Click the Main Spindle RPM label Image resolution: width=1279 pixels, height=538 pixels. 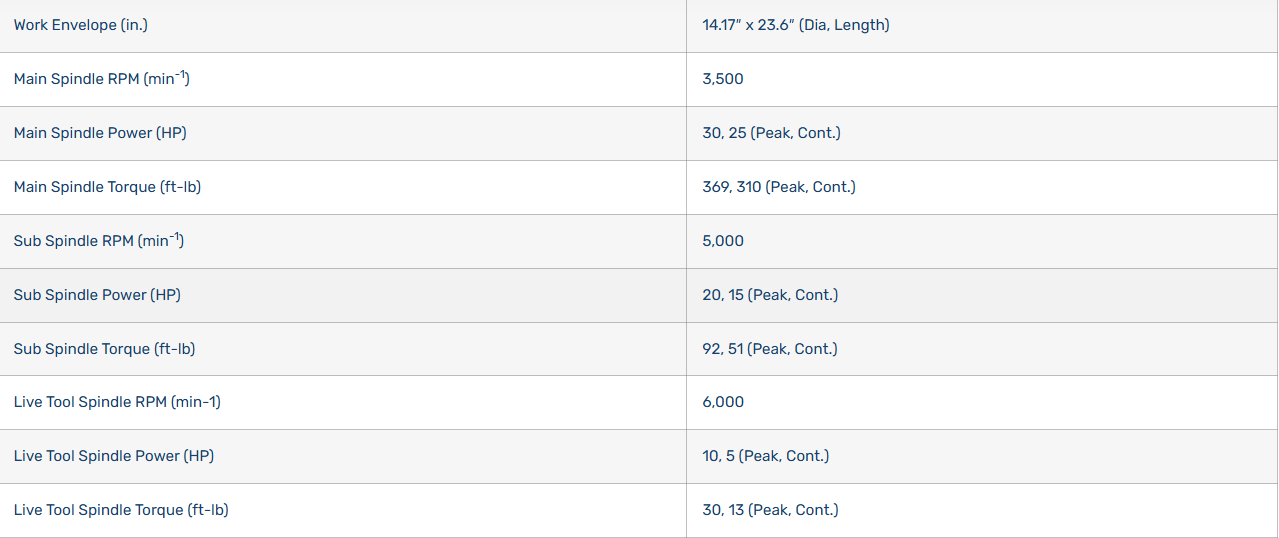[101, 79]
